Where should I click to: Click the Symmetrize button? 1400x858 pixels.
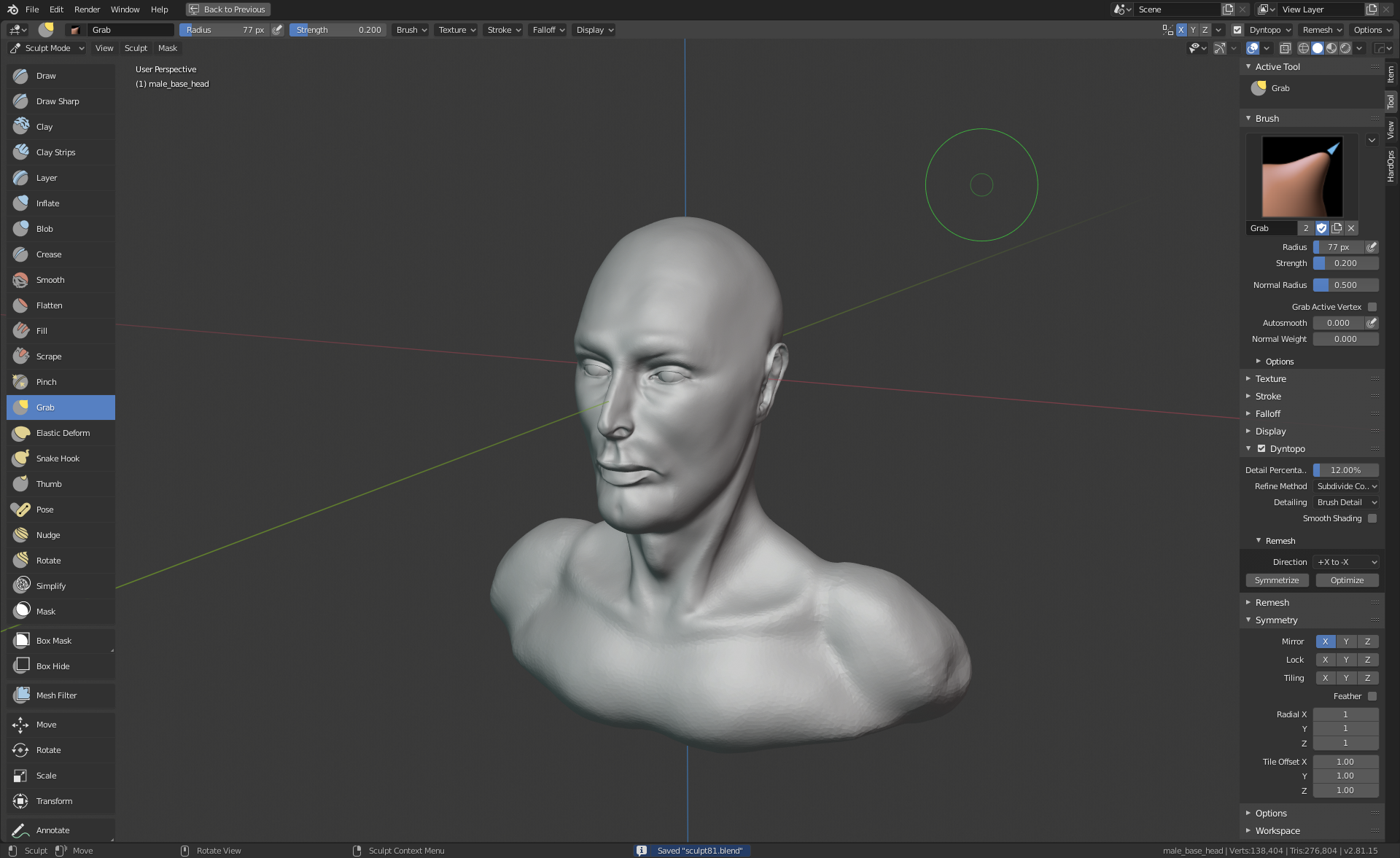click(1276, 580)
